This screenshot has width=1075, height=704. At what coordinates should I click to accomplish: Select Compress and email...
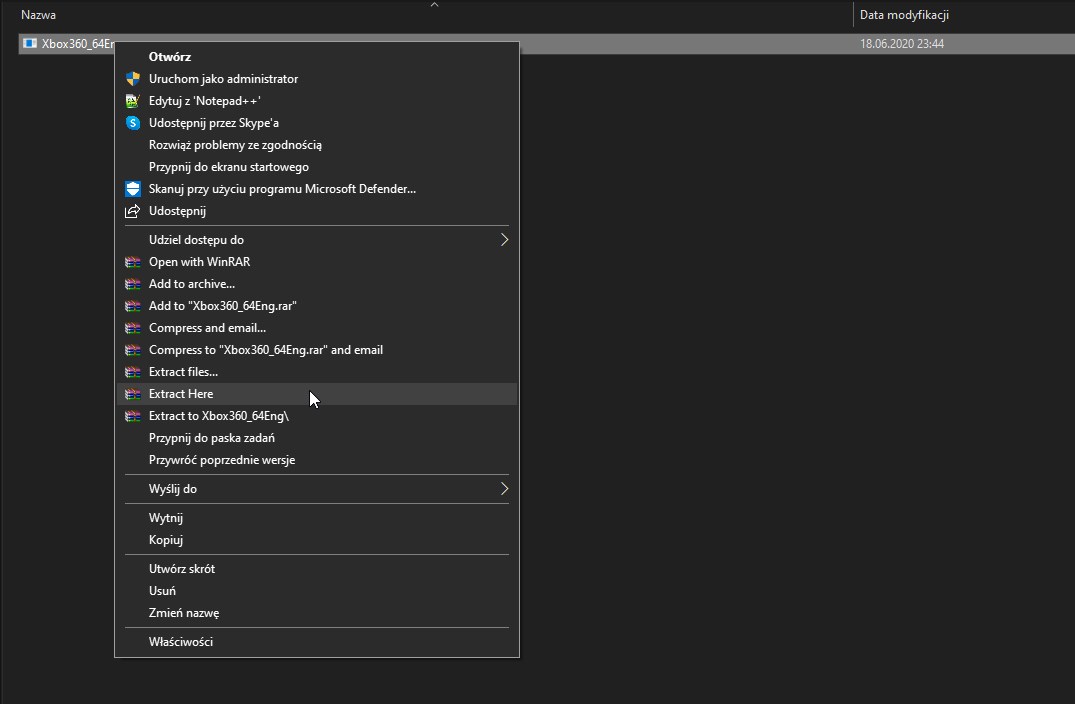(x=317, y=328)
